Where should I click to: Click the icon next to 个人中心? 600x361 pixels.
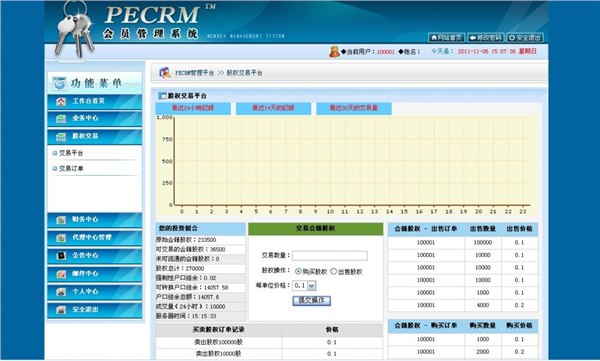coord(61,292)
